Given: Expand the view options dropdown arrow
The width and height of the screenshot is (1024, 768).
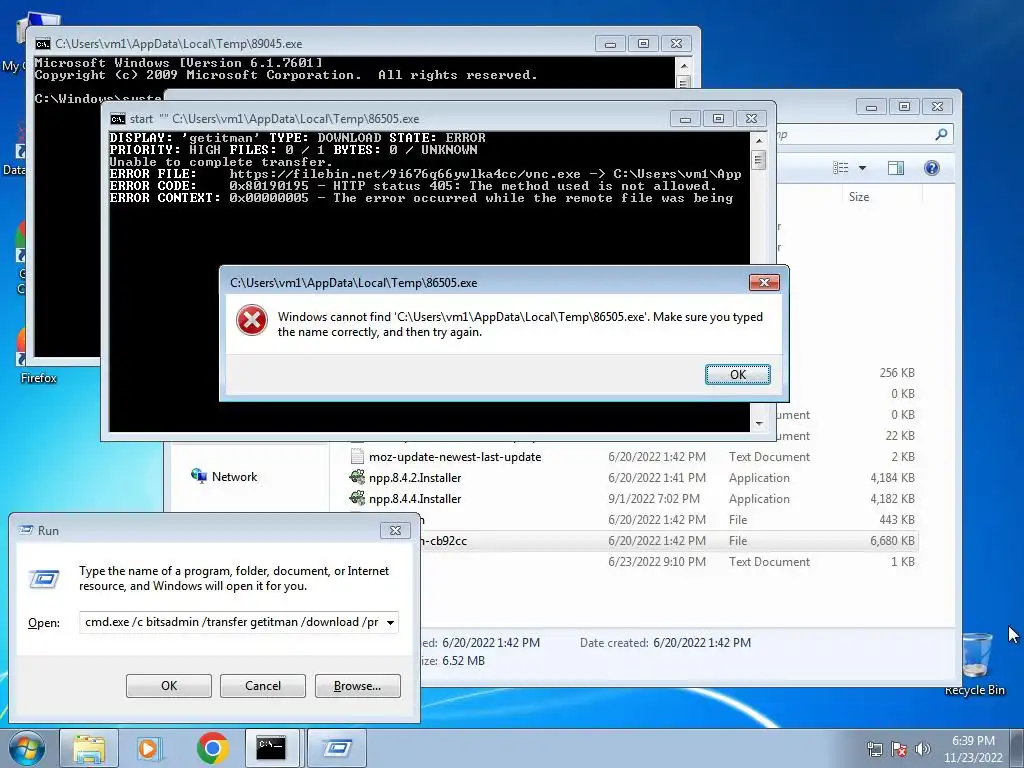Looking at the screenshot, I should pyautogui.click(x=862, y=168).
